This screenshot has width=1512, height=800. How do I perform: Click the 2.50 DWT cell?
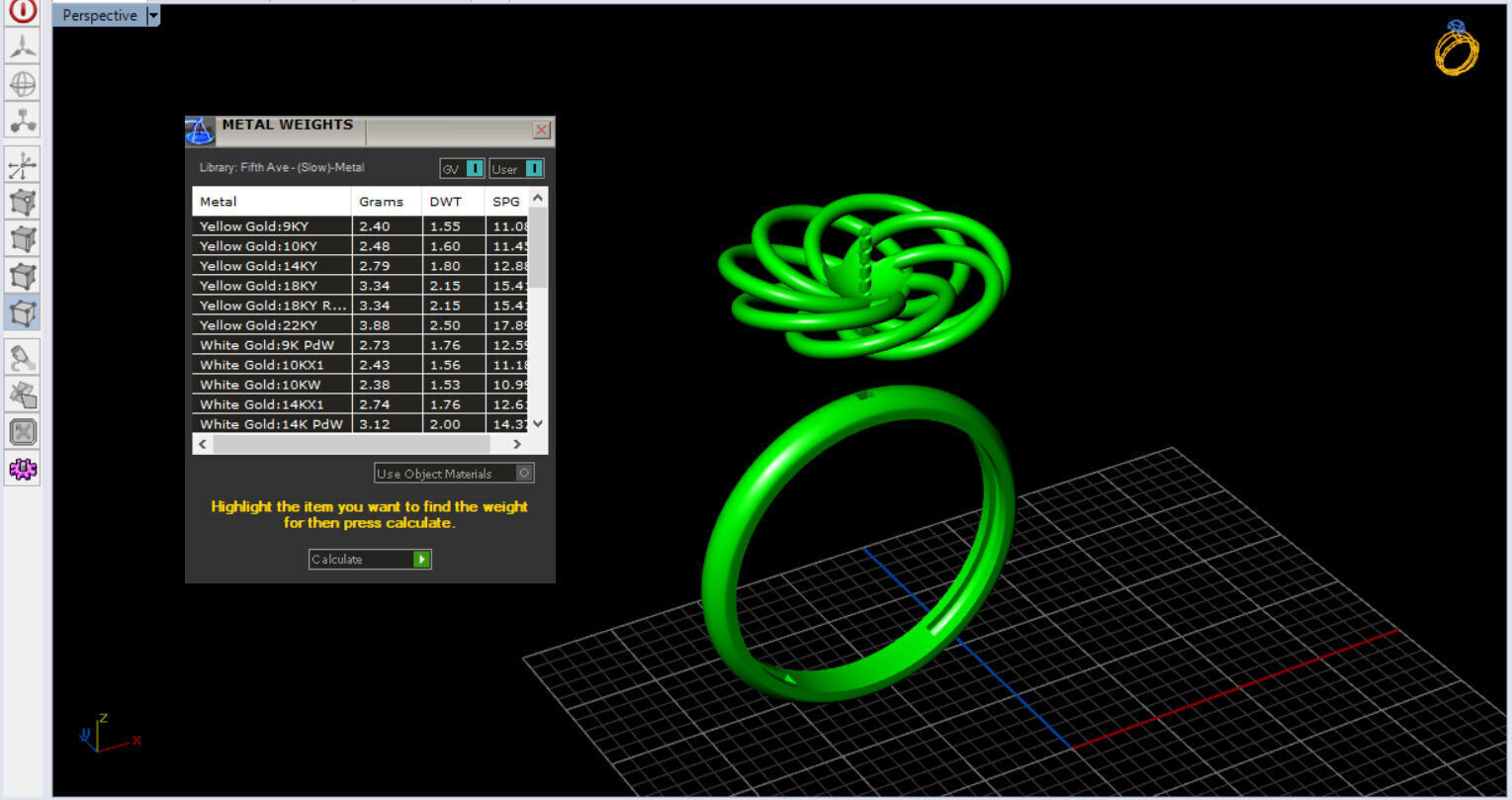coord(453,325)
